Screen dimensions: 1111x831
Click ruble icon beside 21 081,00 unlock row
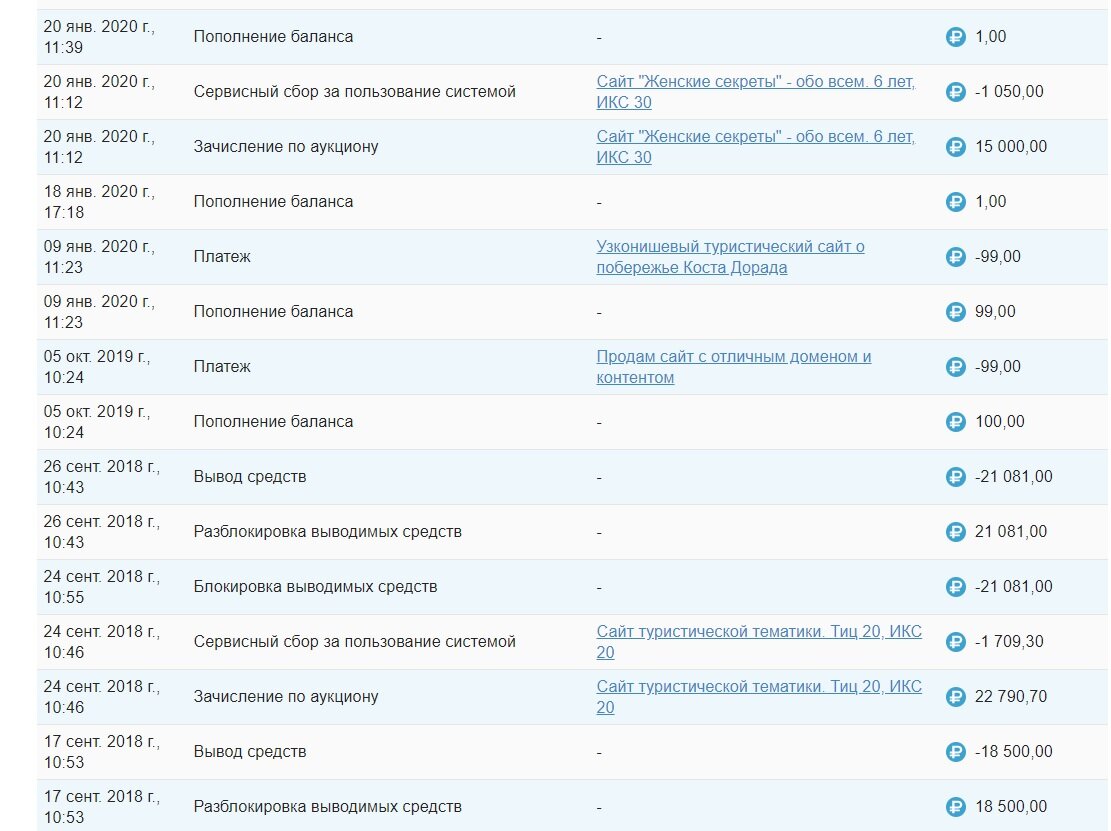point(956,532)
